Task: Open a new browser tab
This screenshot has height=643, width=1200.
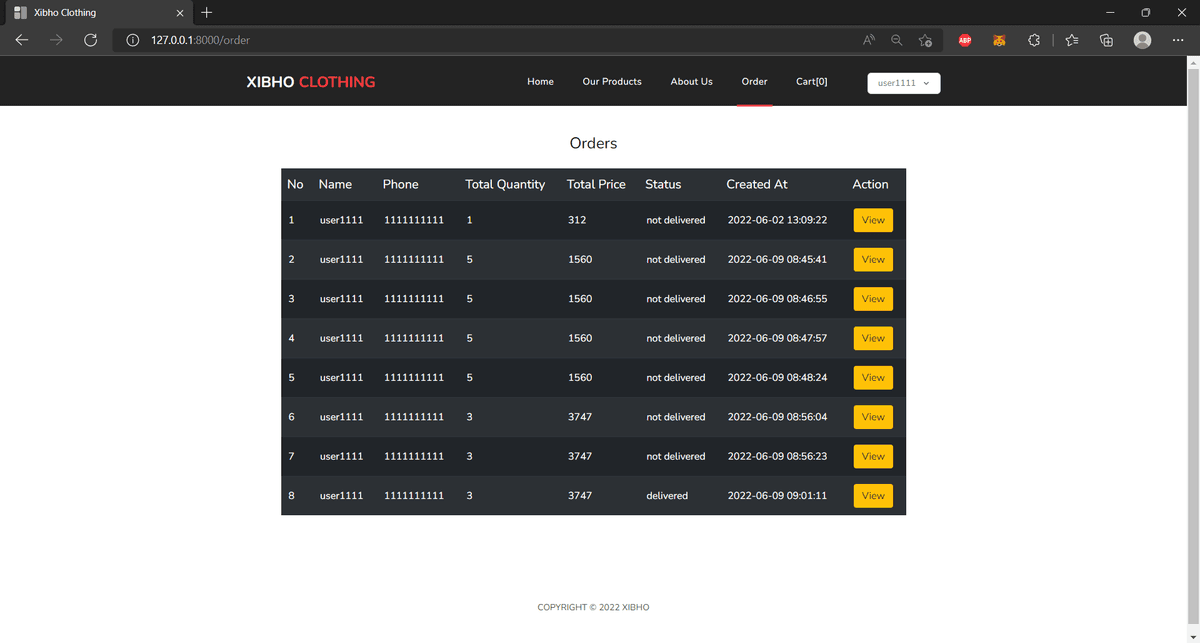Action: (207, 13)
